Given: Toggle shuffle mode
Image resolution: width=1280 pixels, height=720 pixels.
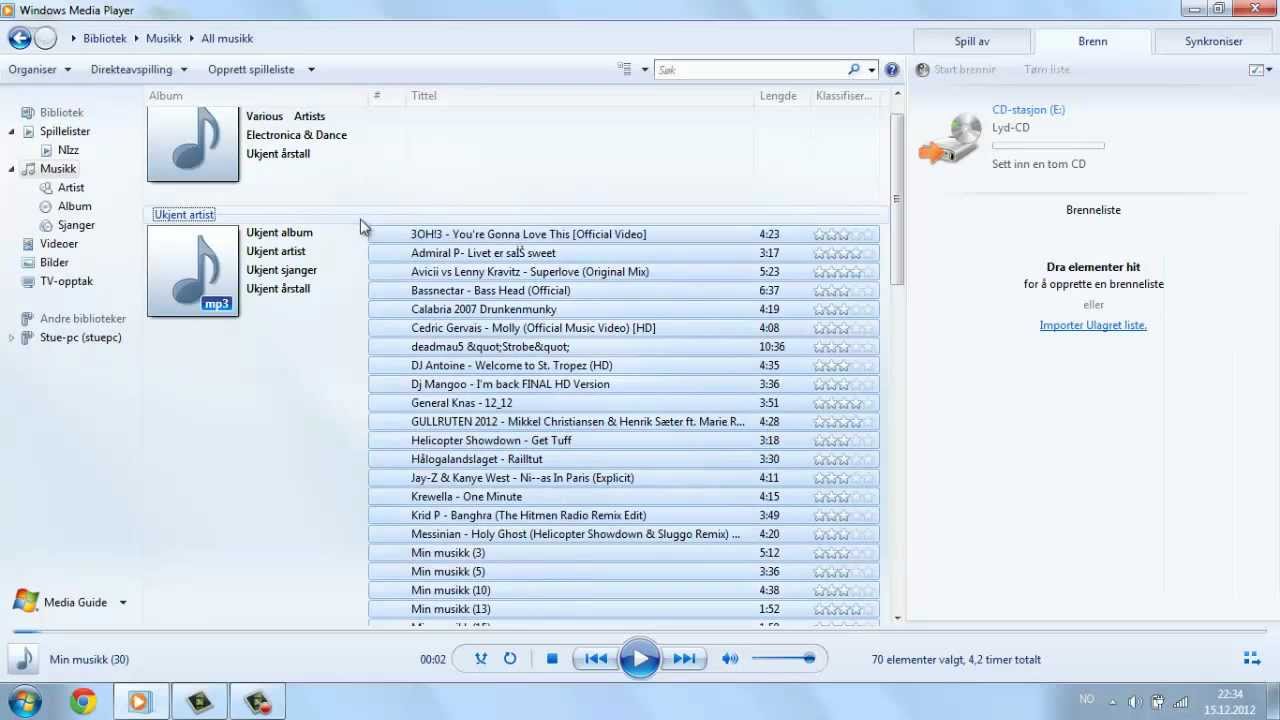Looking at the screenshot, I should pos(481,659).
